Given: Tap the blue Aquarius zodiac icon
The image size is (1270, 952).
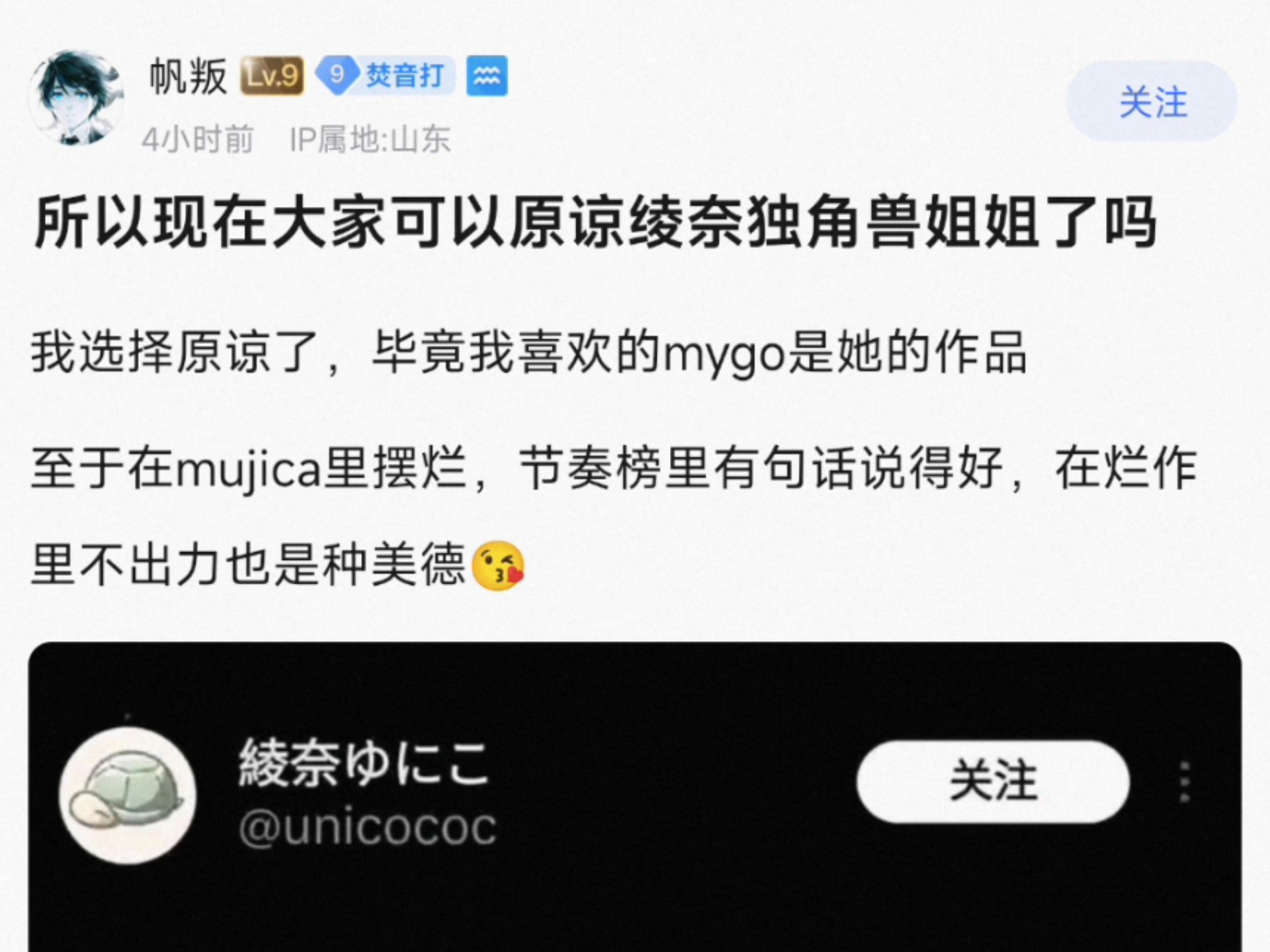Looking at the screenshot, I should coord(487,76).
